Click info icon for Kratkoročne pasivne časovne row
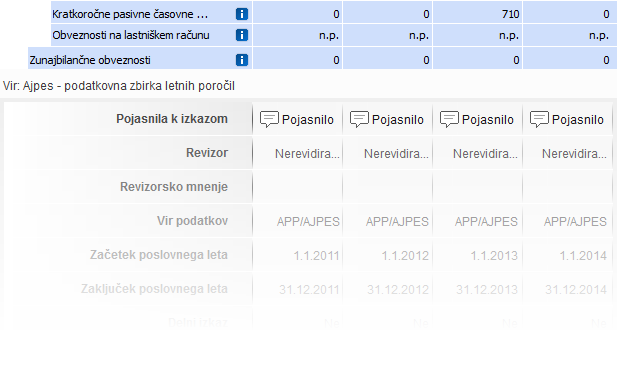Viewport: 617px width, 378px height. (x=242, y=14)
